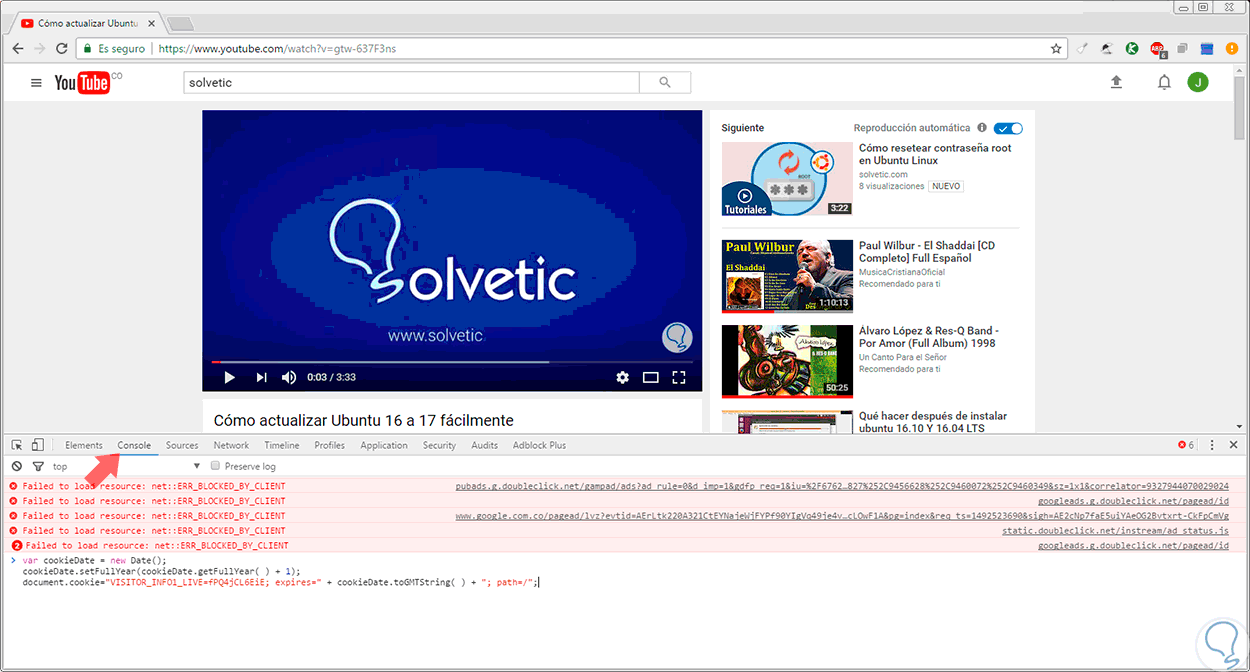The height and width of the screenshot is (672, 1250).
Task: Click the 6 errors counter badge
Action: [x=1186, y=445]
